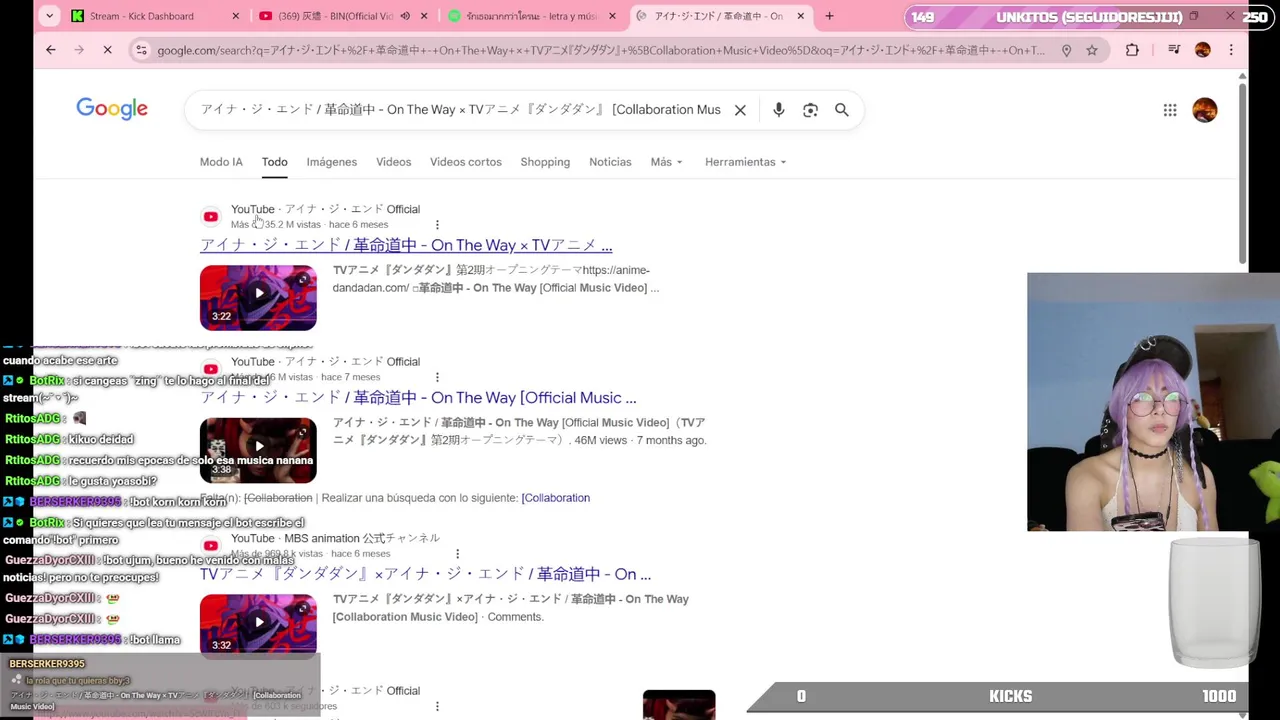Click inside the Google search query field

point(460,110)
